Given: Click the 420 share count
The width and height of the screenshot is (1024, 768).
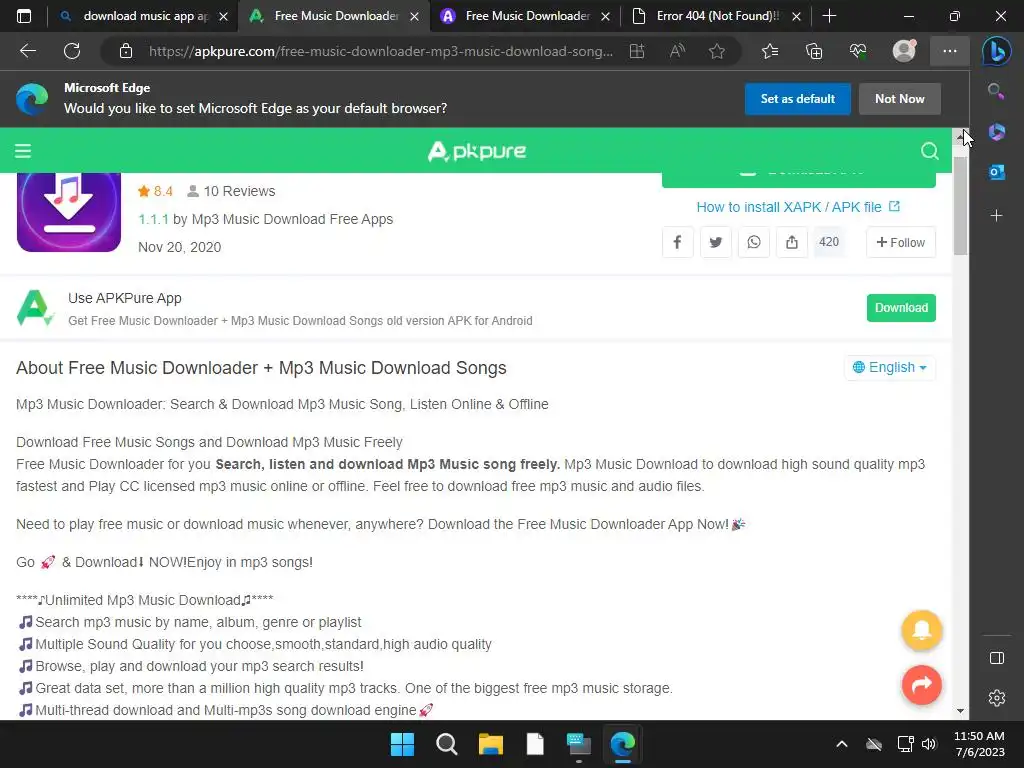Looking at the screenshot, I should pos(829,242).
